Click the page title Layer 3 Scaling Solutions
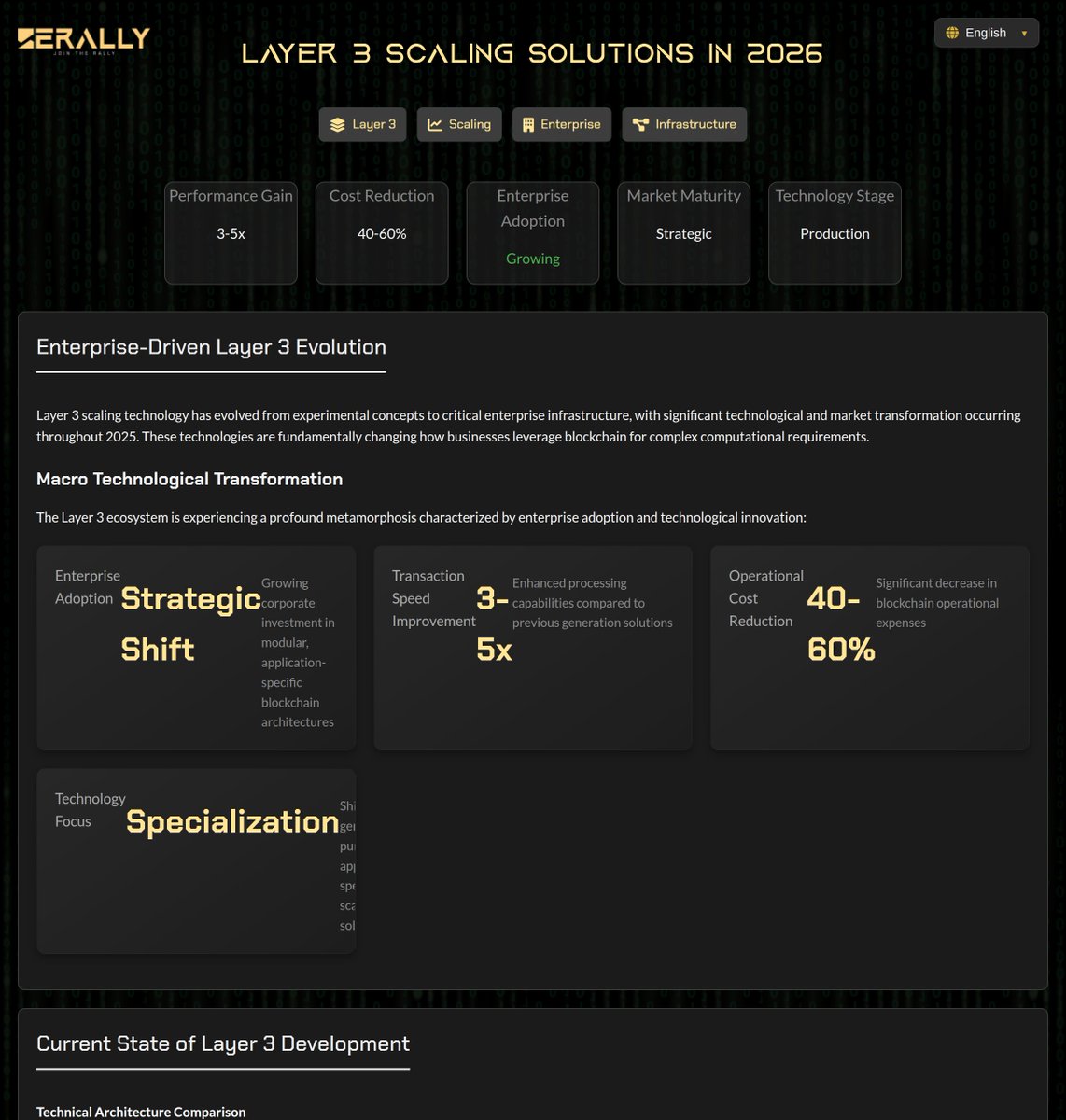The height and width of the screenshot is (1120, 1066). coord(532,53)
